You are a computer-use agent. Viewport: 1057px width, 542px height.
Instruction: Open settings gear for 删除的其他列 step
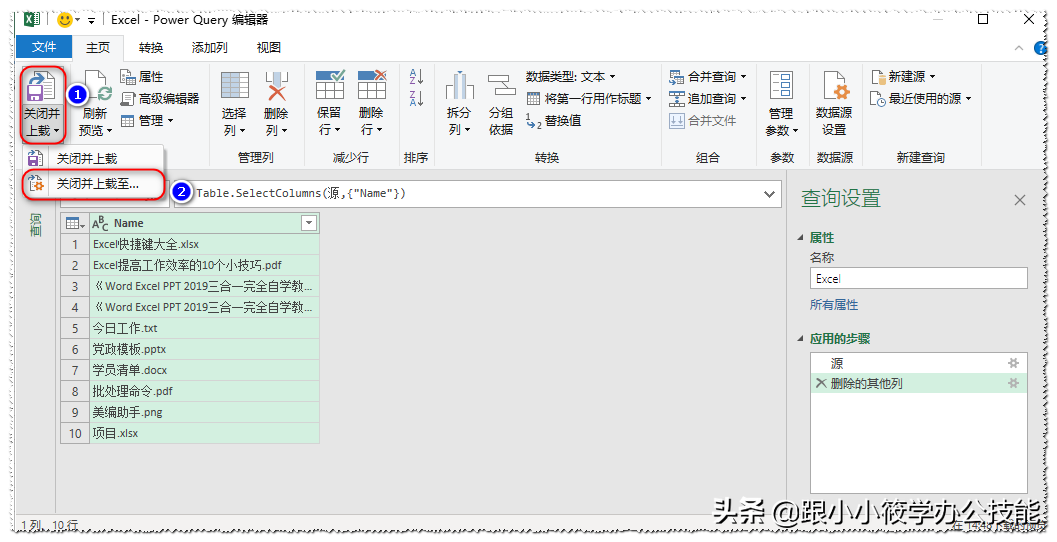pos(1013,384)
